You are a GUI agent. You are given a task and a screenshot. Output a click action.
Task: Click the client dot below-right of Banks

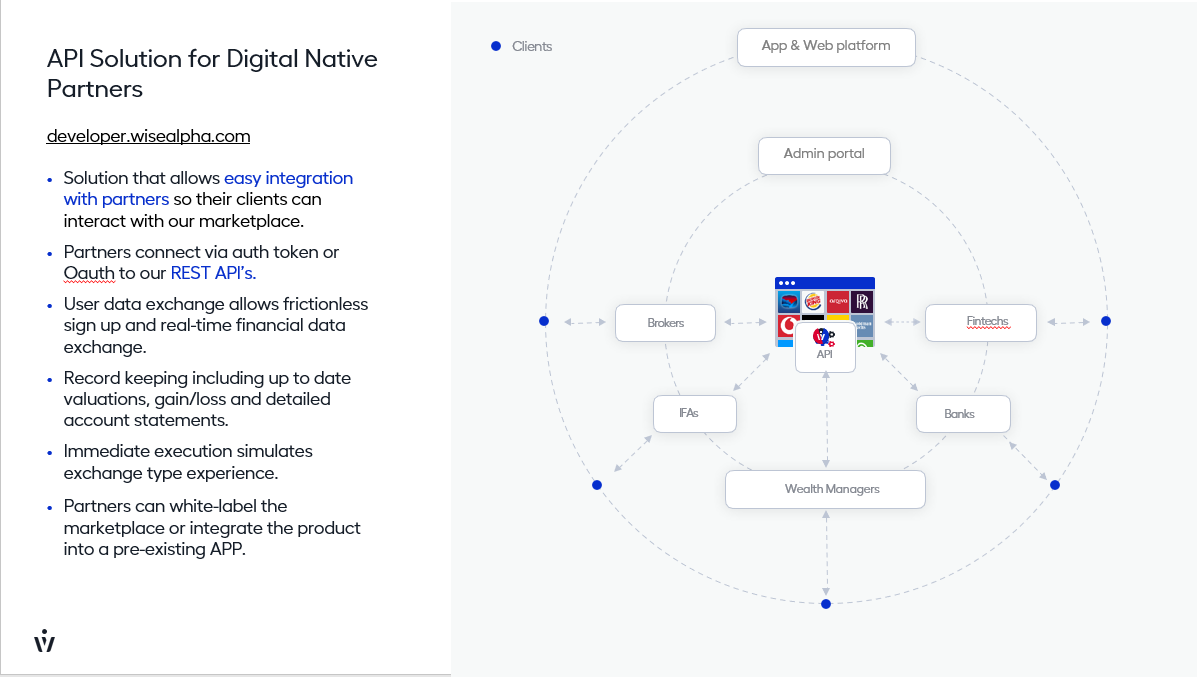point(1055,485)
